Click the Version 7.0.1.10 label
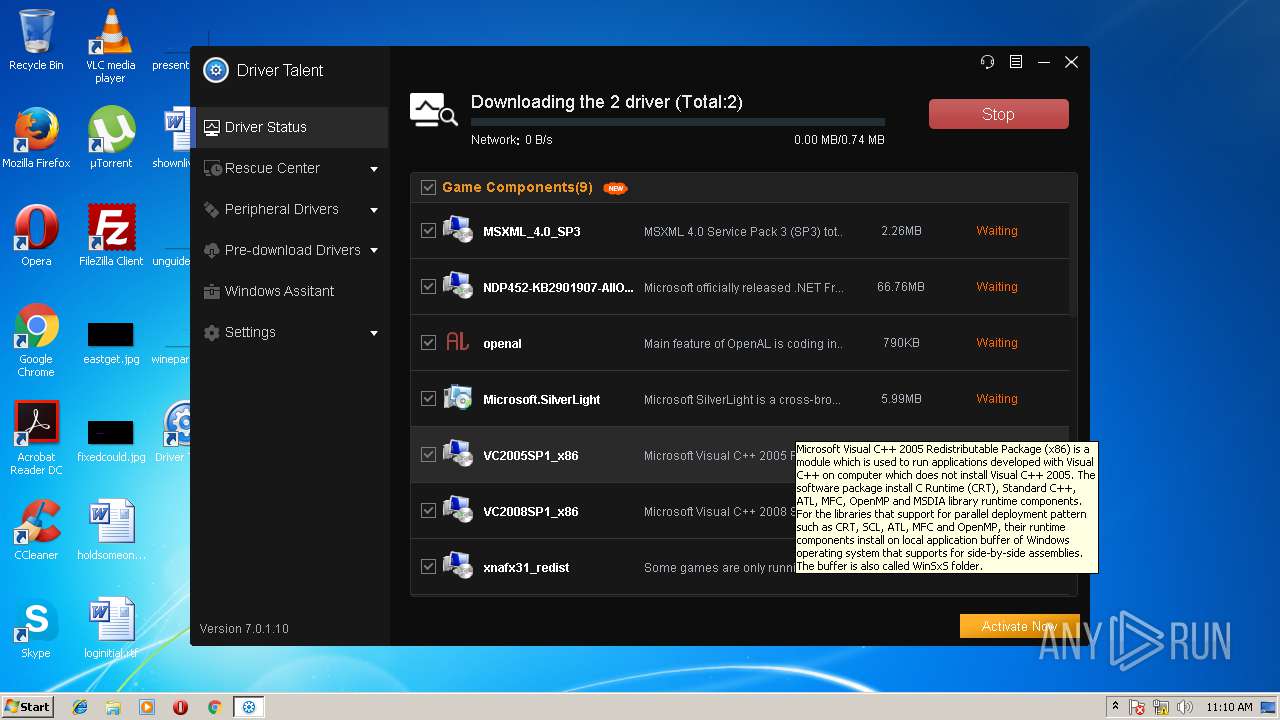 244,628
